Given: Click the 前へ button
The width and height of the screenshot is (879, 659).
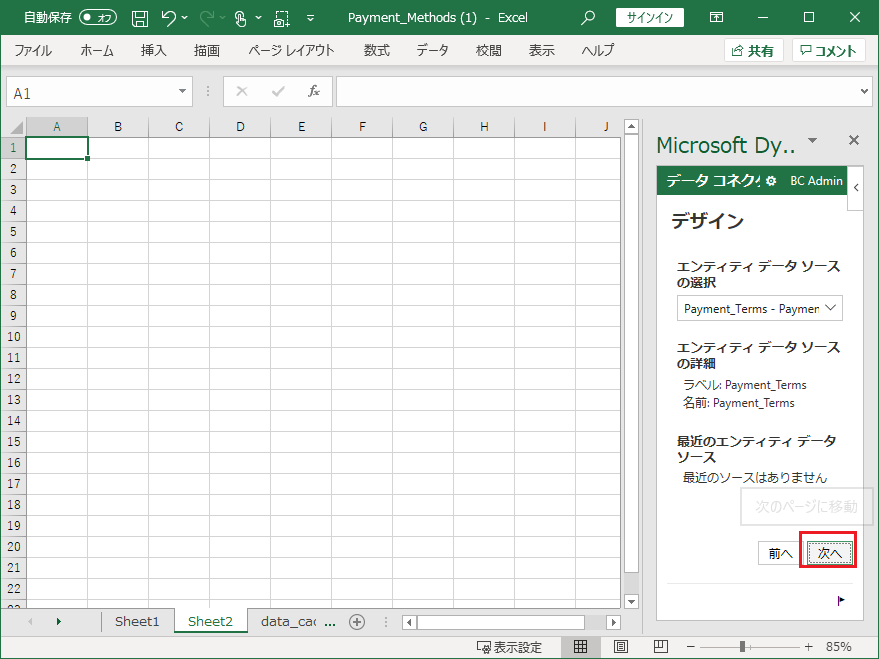Looking at the screenshot, I should click(780, 554).
